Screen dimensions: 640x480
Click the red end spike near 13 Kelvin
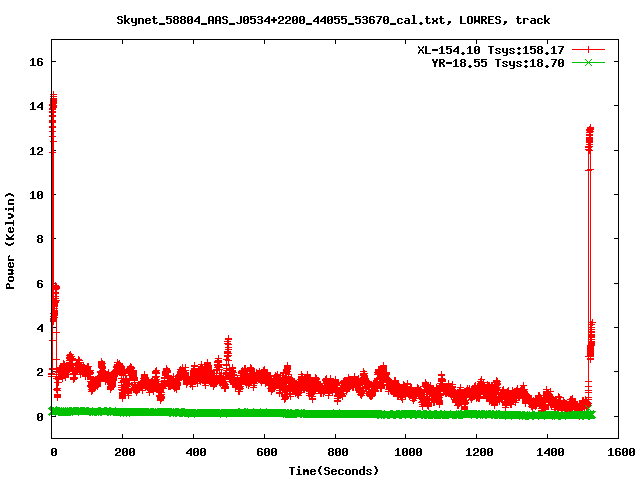point(590,137)
